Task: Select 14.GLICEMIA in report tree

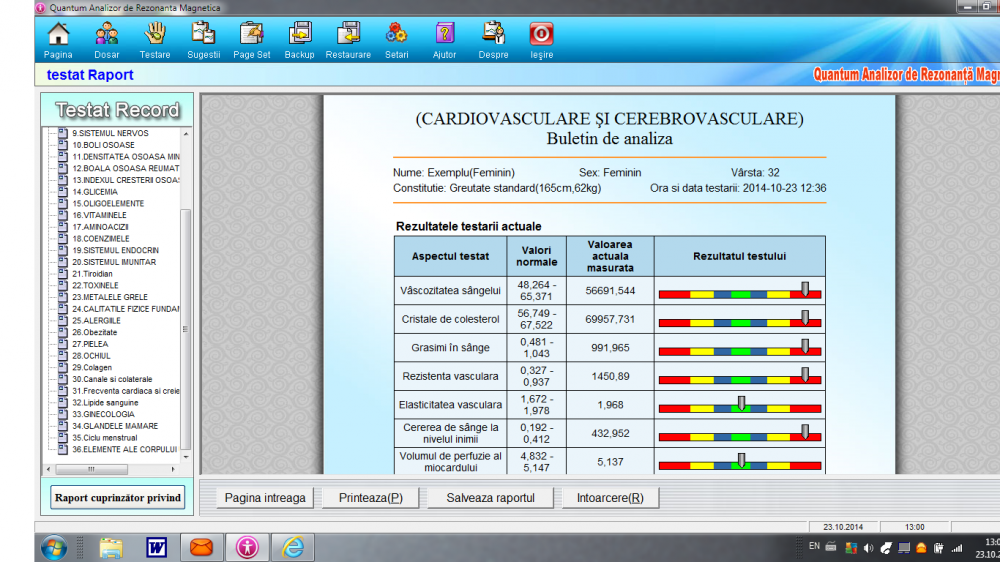Action: point(94,192)
